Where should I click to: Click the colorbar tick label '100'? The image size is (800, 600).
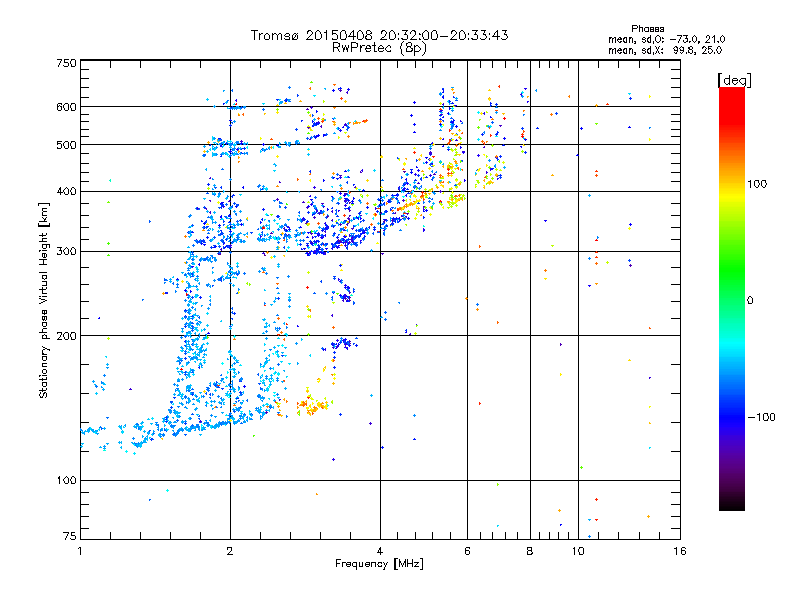point(757,184)
